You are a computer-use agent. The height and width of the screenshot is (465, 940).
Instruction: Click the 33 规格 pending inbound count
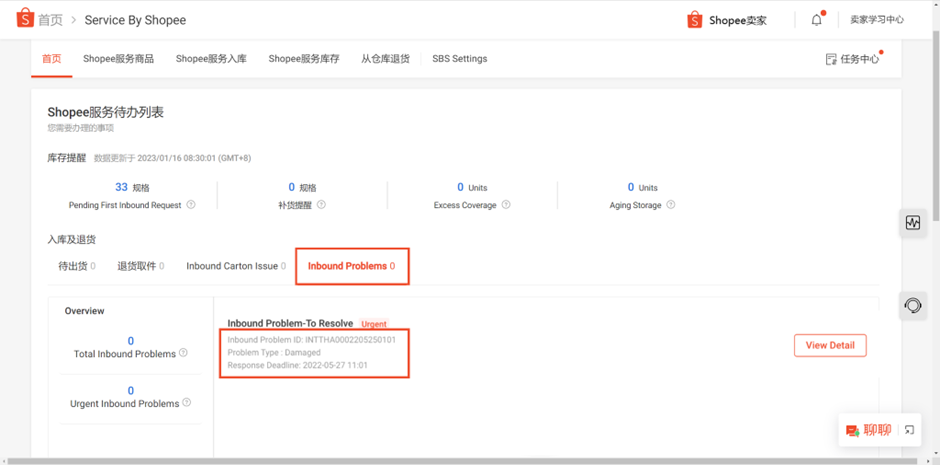click(132, 188)
